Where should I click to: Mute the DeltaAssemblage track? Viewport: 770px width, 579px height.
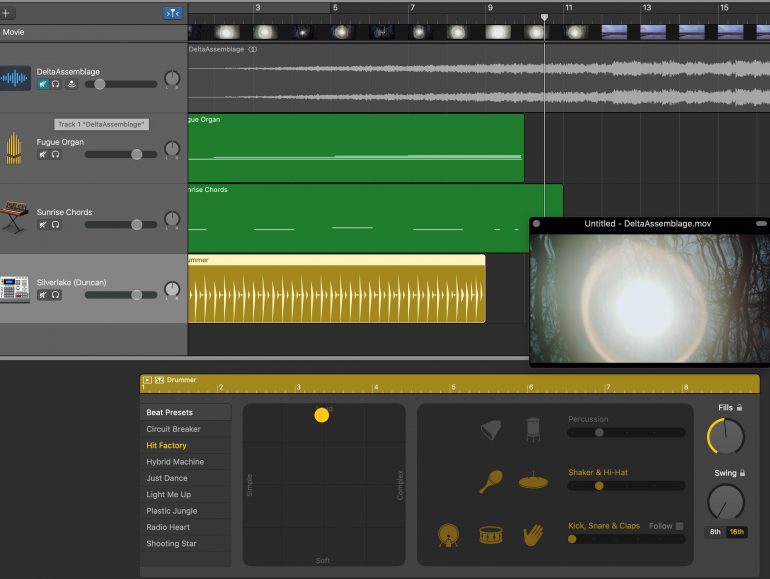(43, 85)
